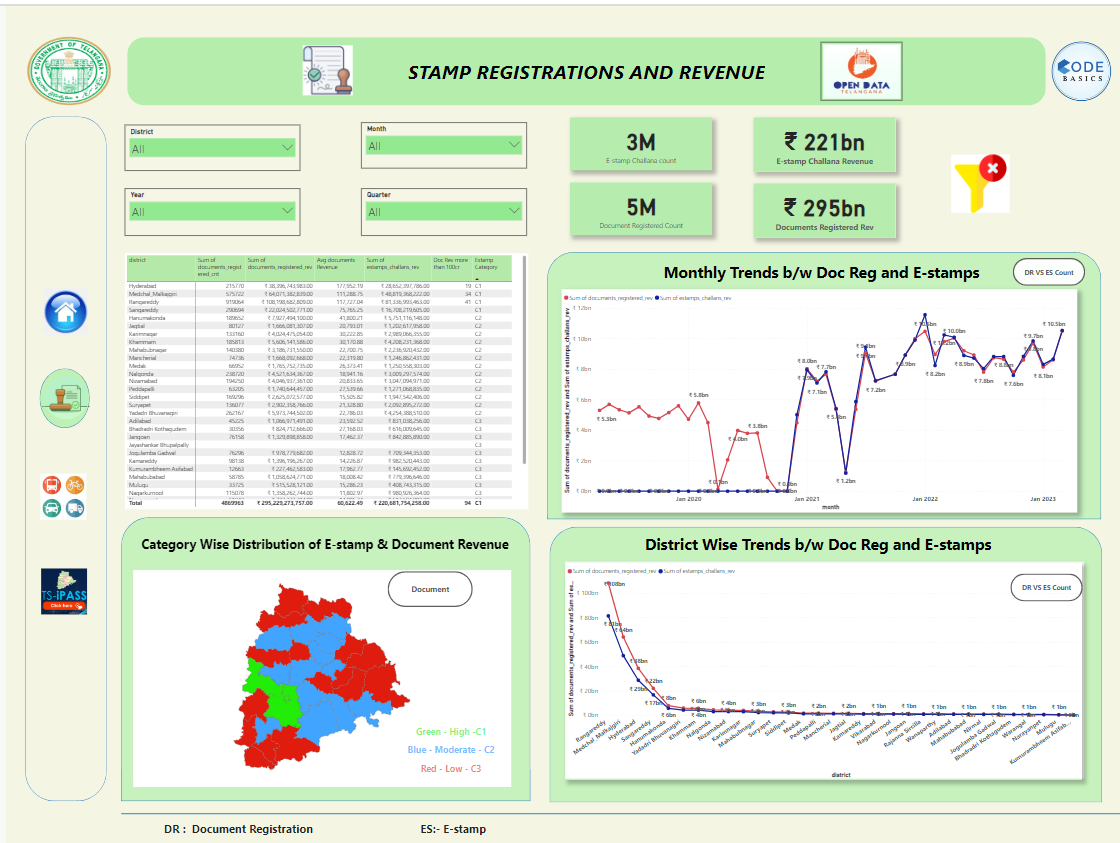Click the bus transport icon in the sidebar
The height and width of the screenshot is (843, 1120).
51,483
